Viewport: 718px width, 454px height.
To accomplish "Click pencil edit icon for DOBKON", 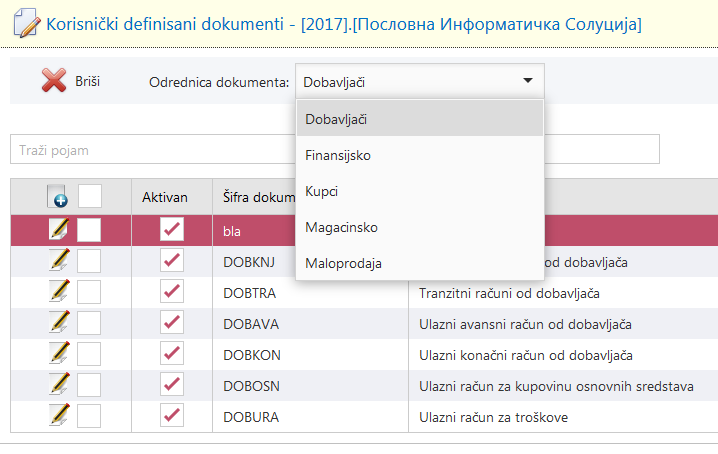I will point(59,354).
